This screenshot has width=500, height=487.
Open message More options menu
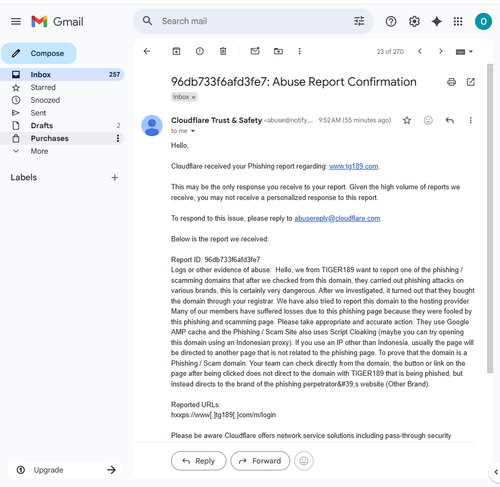tap(471, 120)
